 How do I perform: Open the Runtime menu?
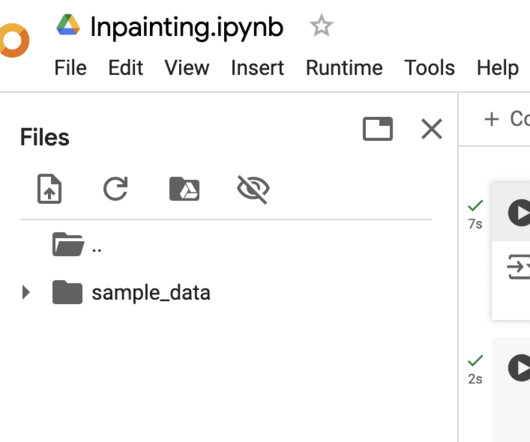coord(344,68)
